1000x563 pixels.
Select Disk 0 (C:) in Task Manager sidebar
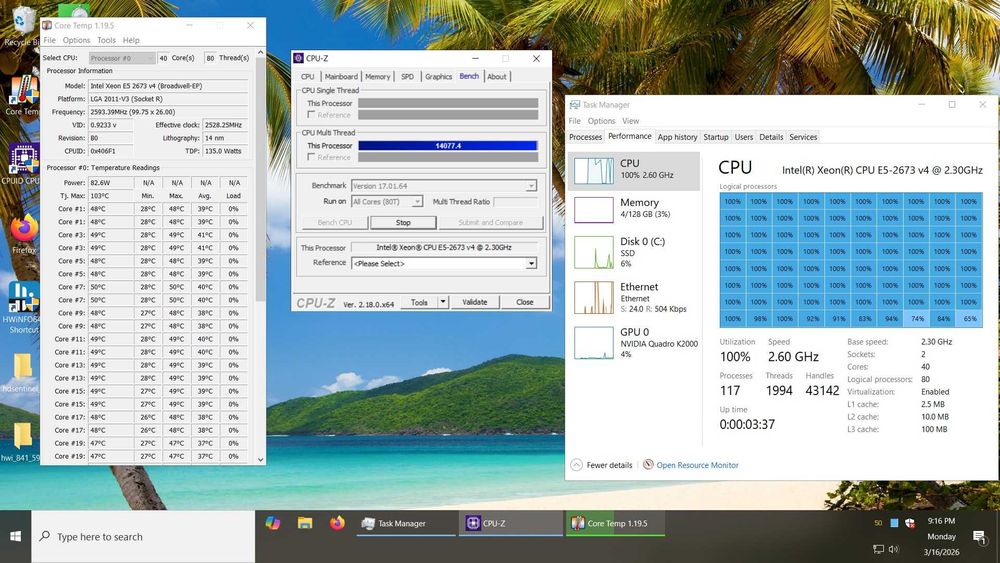pyautogui.click(x=633, y=252)
